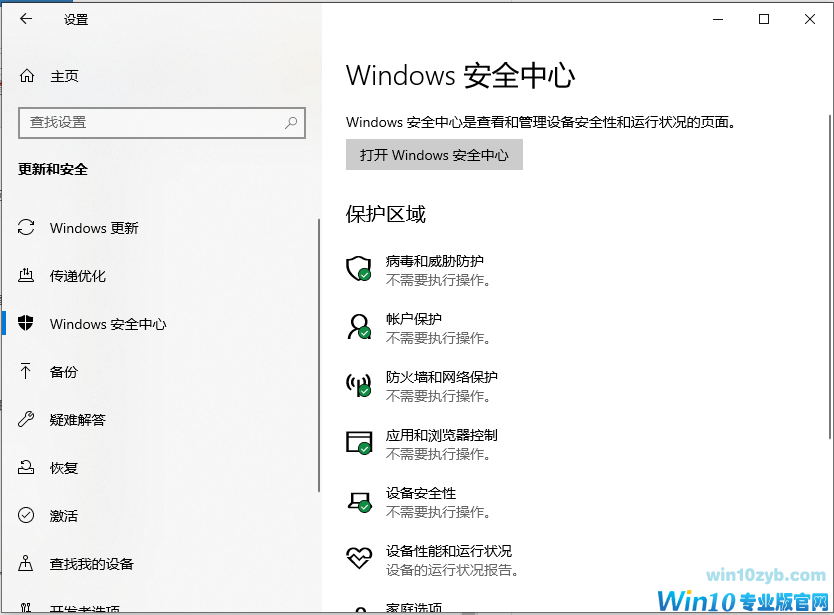Click 打开 Windows 安全中心 button
This screenshot has height=615, width=834.
(x=434, y=155)
